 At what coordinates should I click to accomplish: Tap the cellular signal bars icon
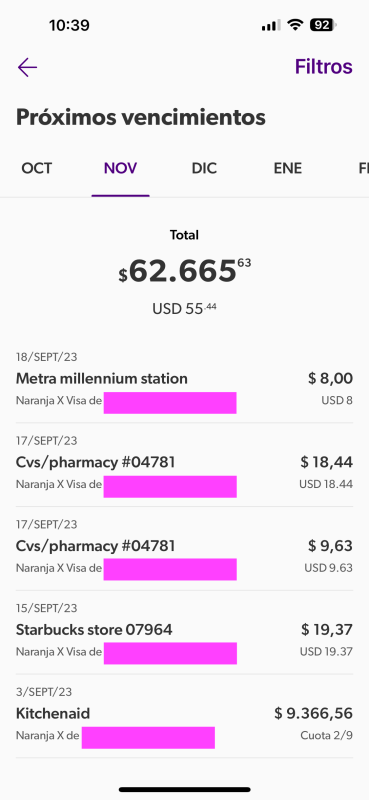point(271,25)
